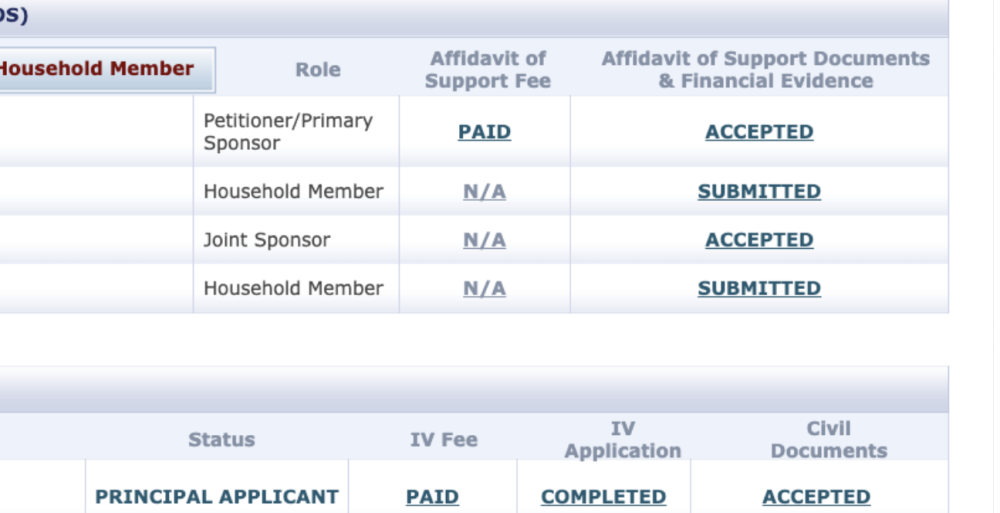Click Affidavit of Support Documents & Financial Evidence header
The width and height of the screenshot is (1000, 513).
tap(765, 70)
